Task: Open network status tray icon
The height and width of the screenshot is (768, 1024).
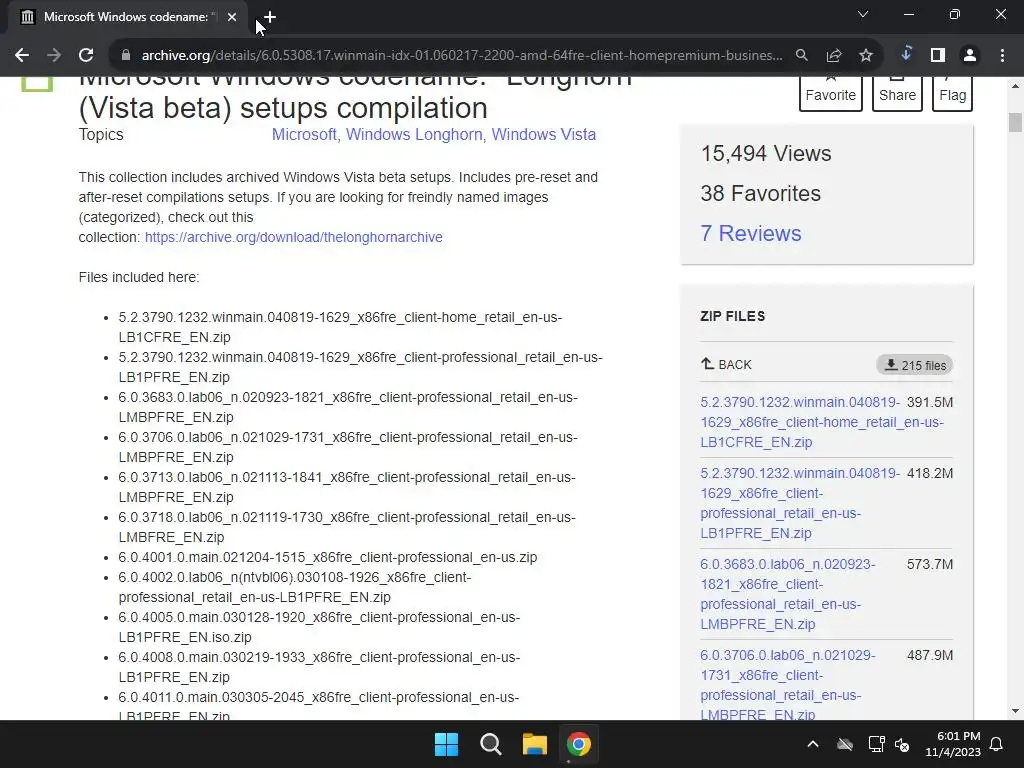Action: (x=876, y=744)
